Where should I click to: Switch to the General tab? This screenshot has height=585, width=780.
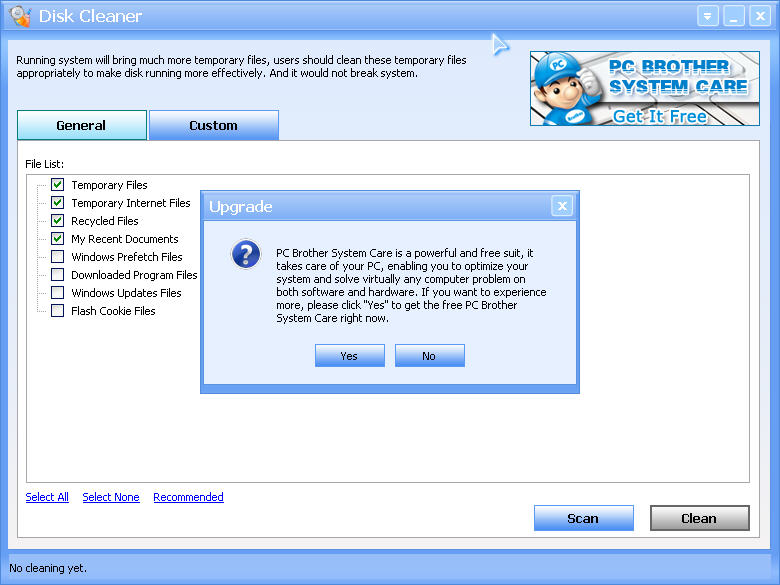pos(82,125)
